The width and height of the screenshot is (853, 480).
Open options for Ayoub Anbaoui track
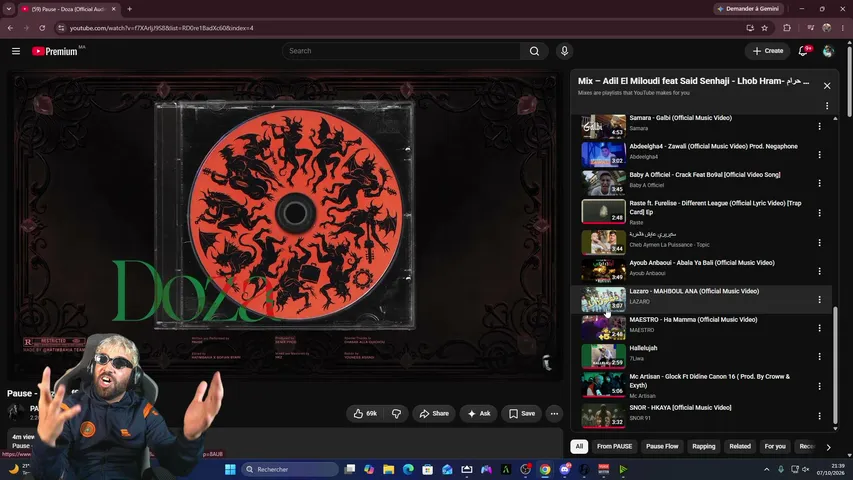pyautogui.click(x=819, y=271)
